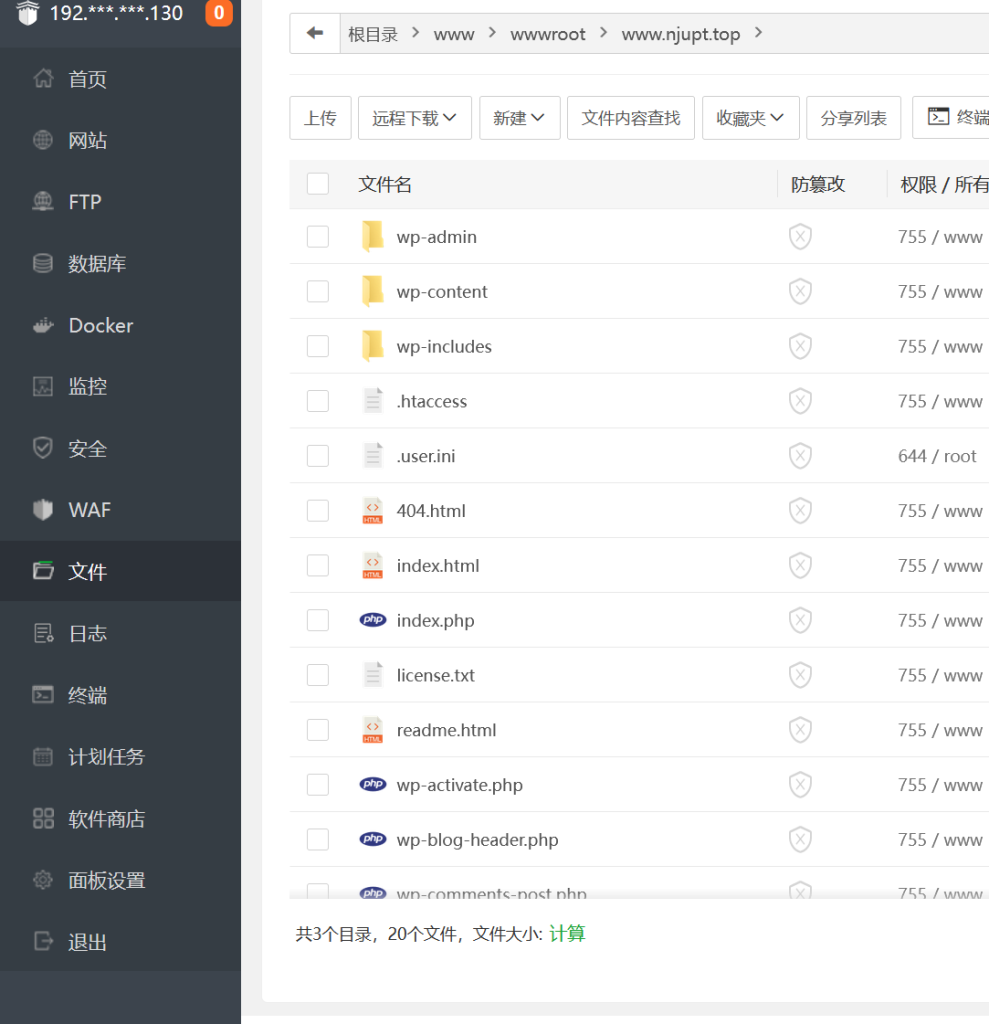Click the PHP icon beside wp-activate.php

pos(372,785)
